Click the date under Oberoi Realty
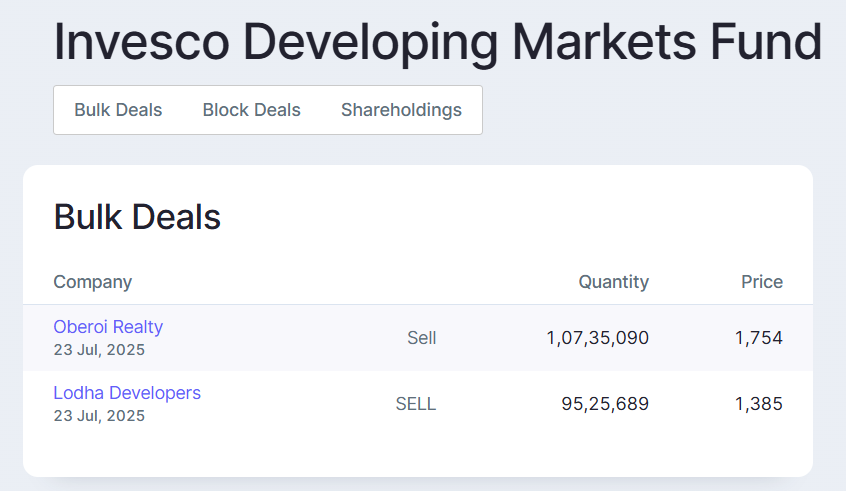 [99, 350]
